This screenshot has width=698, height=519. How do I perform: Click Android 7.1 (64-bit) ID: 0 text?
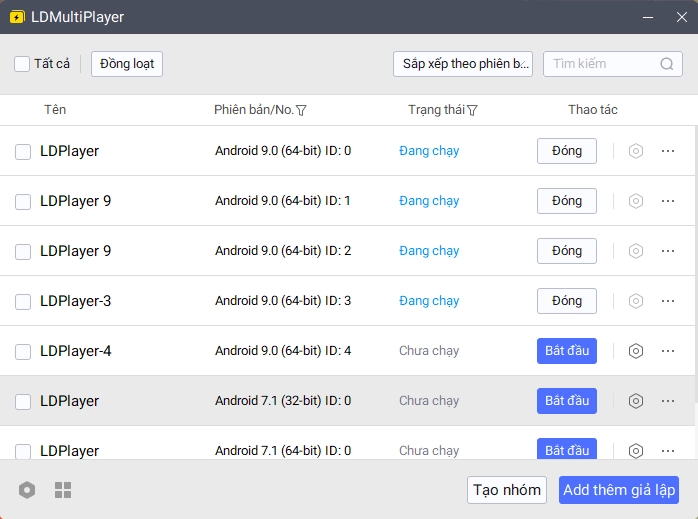click(283, 451)
